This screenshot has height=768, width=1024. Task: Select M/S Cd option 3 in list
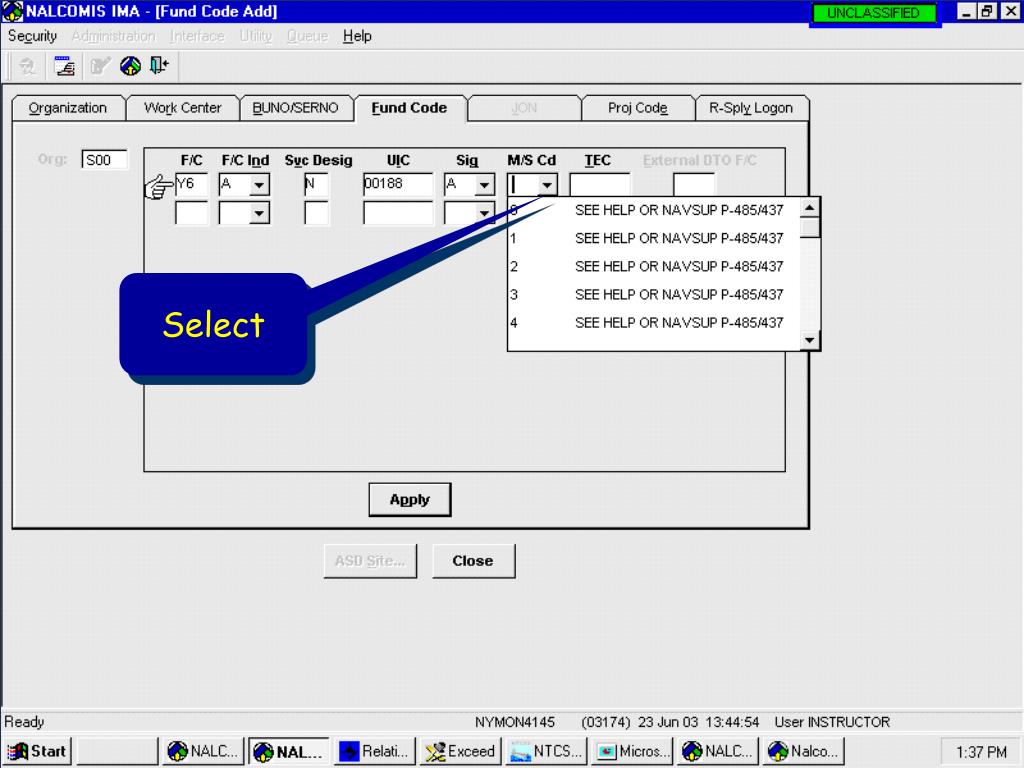[x=654, y=295]
